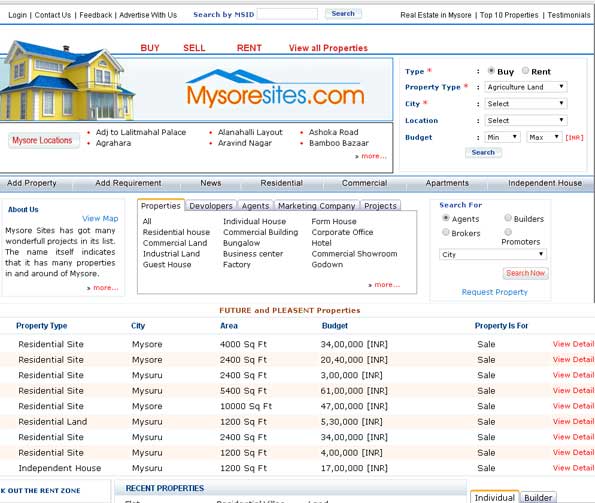Click Add Requirement in navigation bar
The image size is (595, 503).
[x=128, y=183]
